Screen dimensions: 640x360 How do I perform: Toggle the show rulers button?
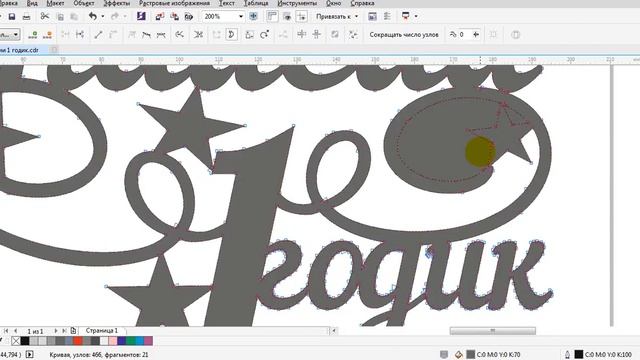pos(272,16)
